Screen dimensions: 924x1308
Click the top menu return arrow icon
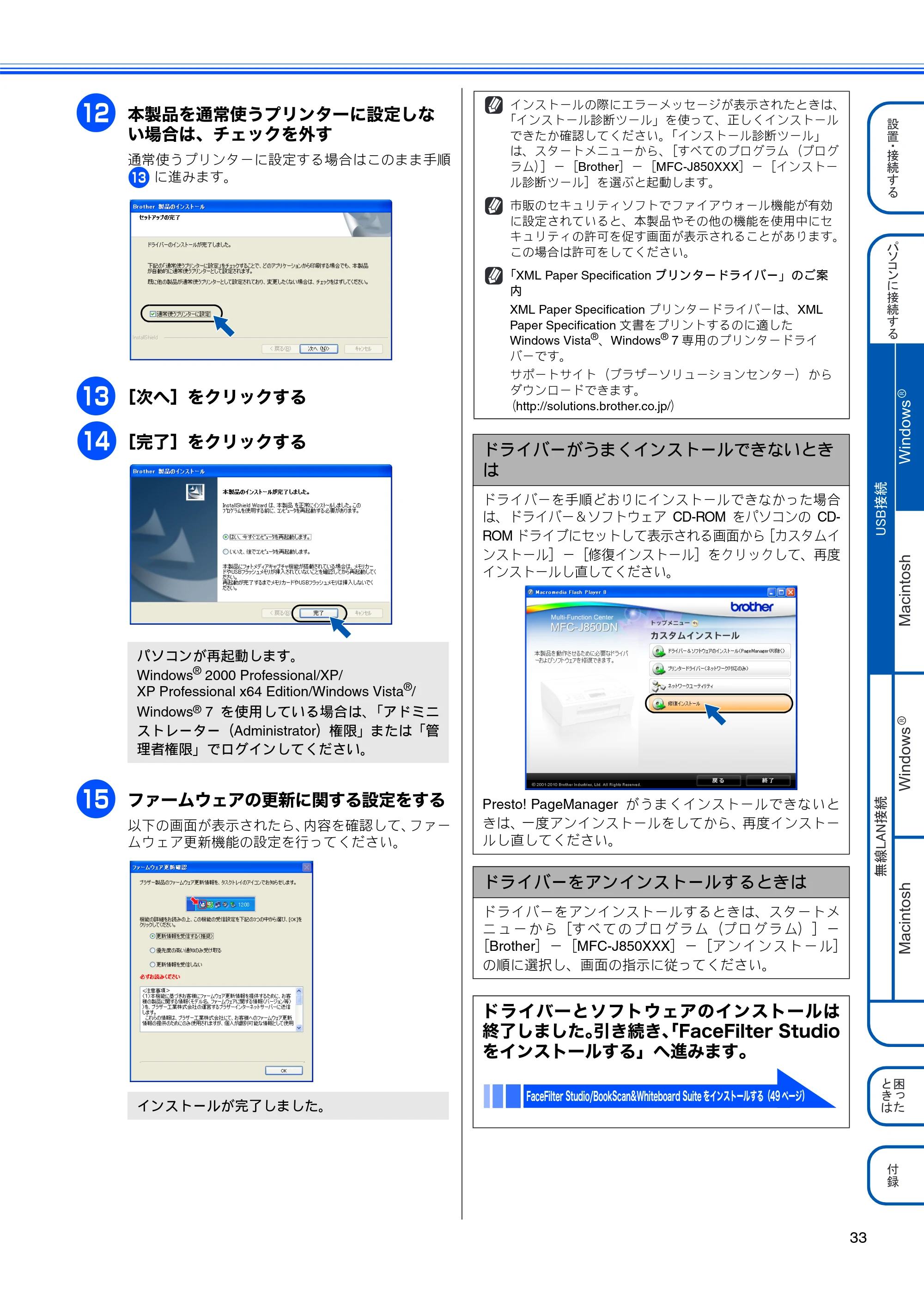tap(695, 623)
